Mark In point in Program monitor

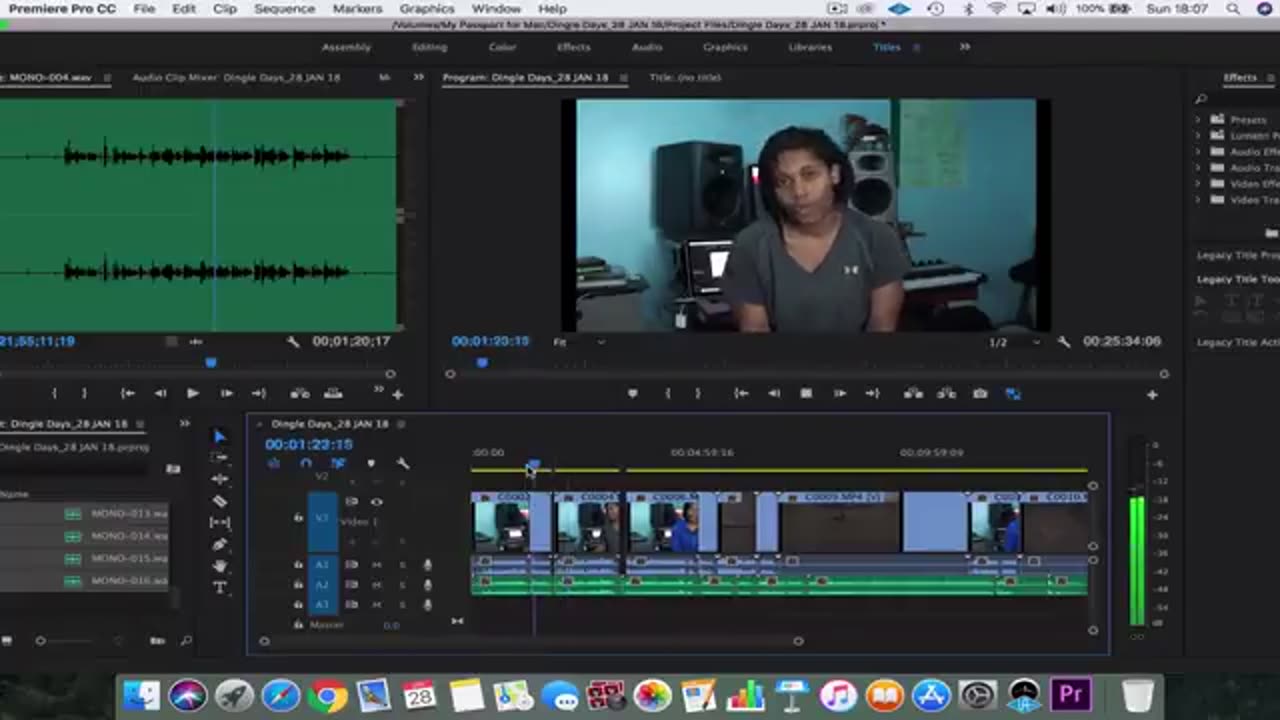coord(667,394)
